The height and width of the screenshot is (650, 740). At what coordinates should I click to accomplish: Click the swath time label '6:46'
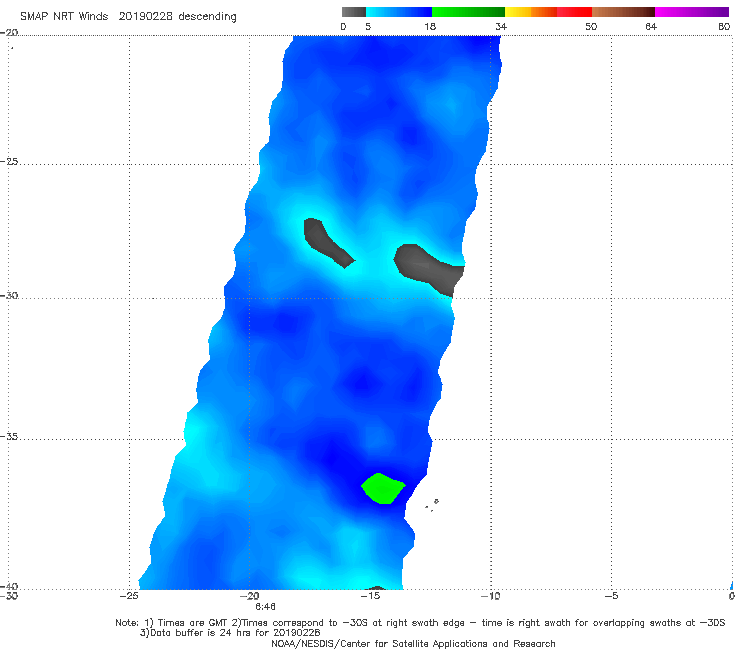click(265, 607)
